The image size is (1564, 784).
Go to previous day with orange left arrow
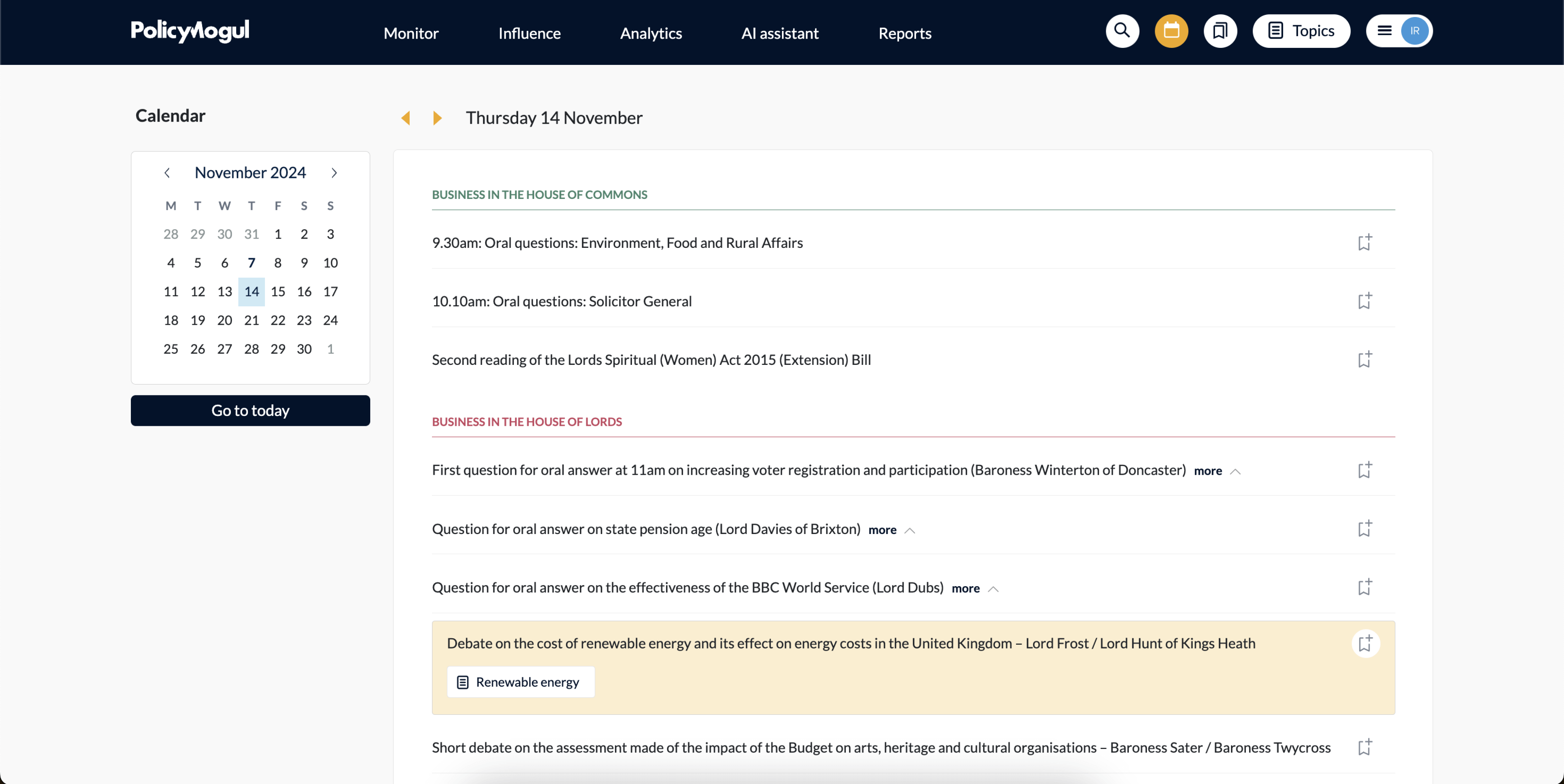click(406, 118)
